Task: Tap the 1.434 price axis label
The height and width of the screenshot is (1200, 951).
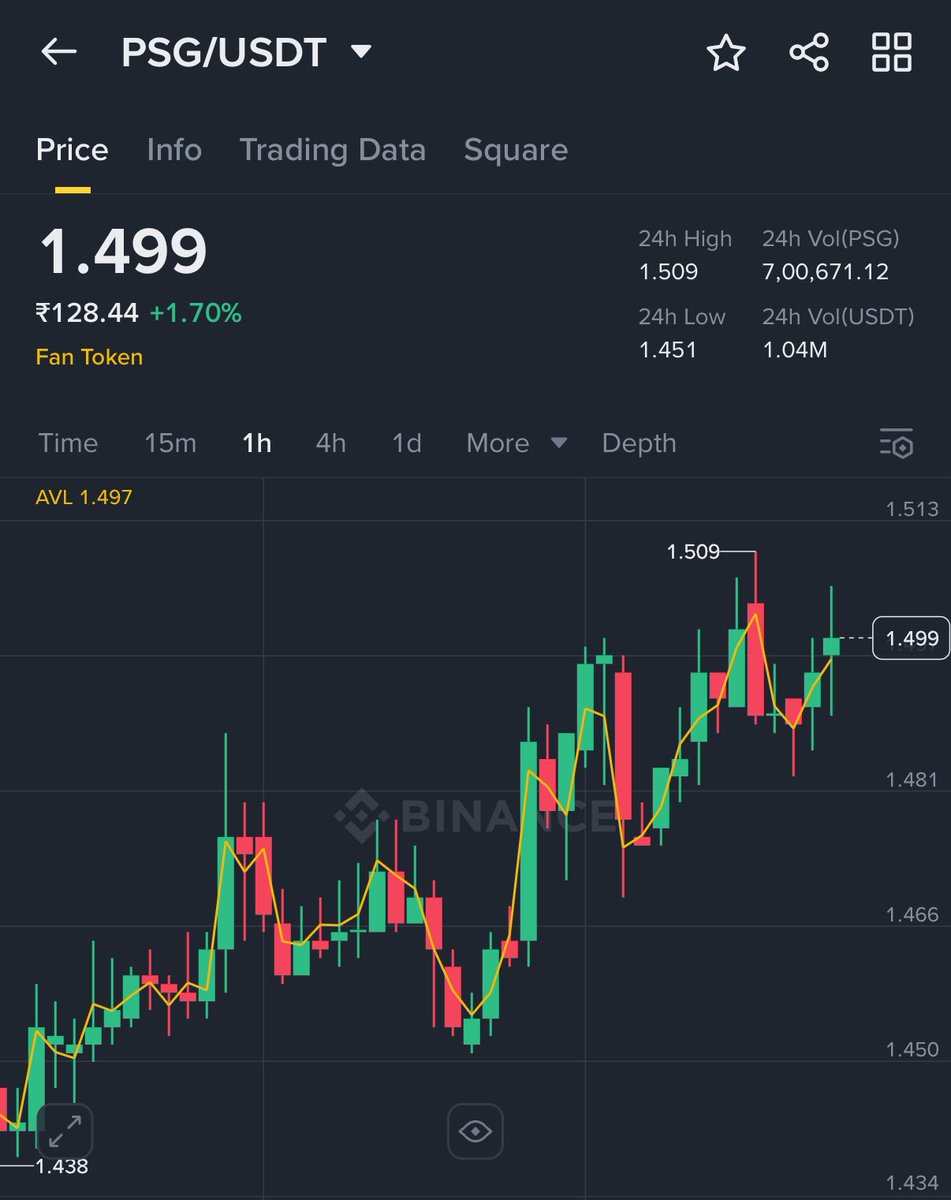Action: point(912,1184)
